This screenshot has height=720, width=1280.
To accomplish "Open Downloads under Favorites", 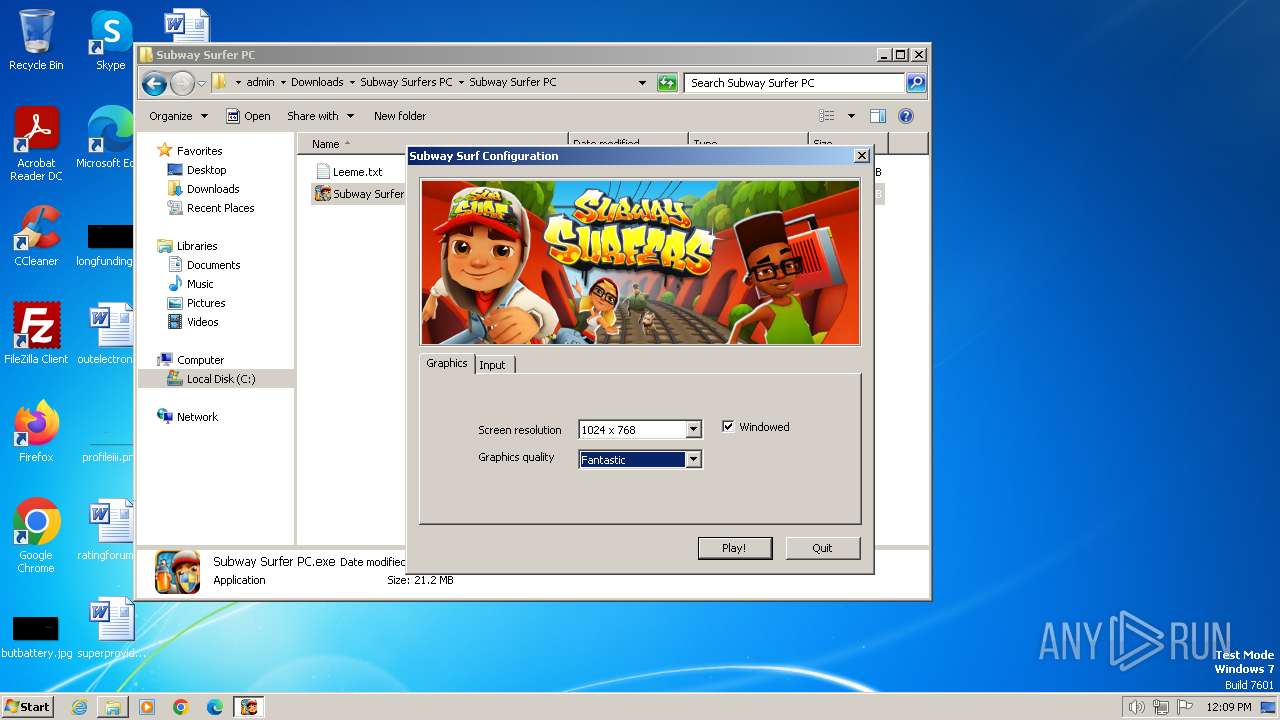I will click(x=213, y=189).
